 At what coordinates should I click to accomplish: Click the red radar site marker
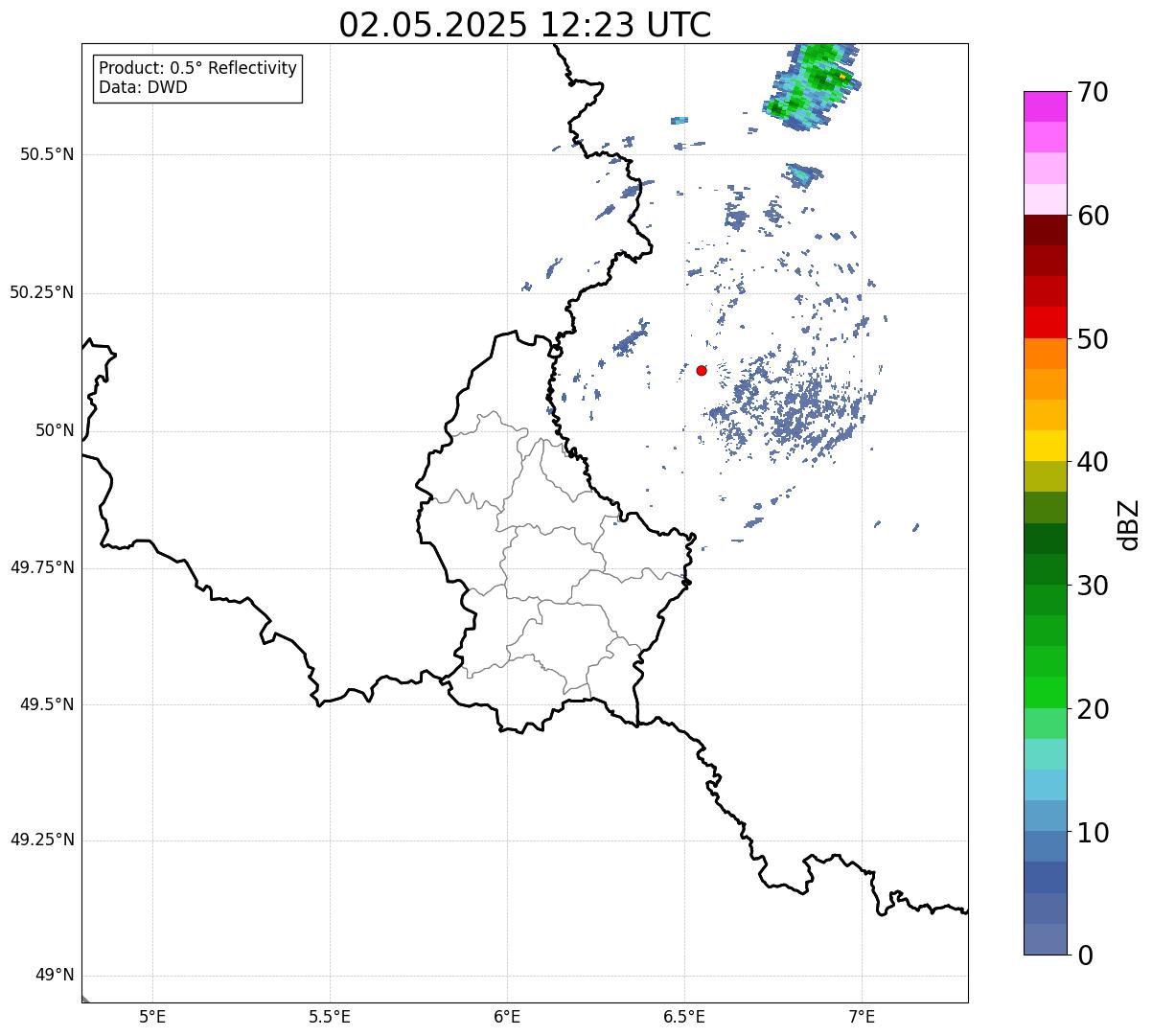(702, 370)
